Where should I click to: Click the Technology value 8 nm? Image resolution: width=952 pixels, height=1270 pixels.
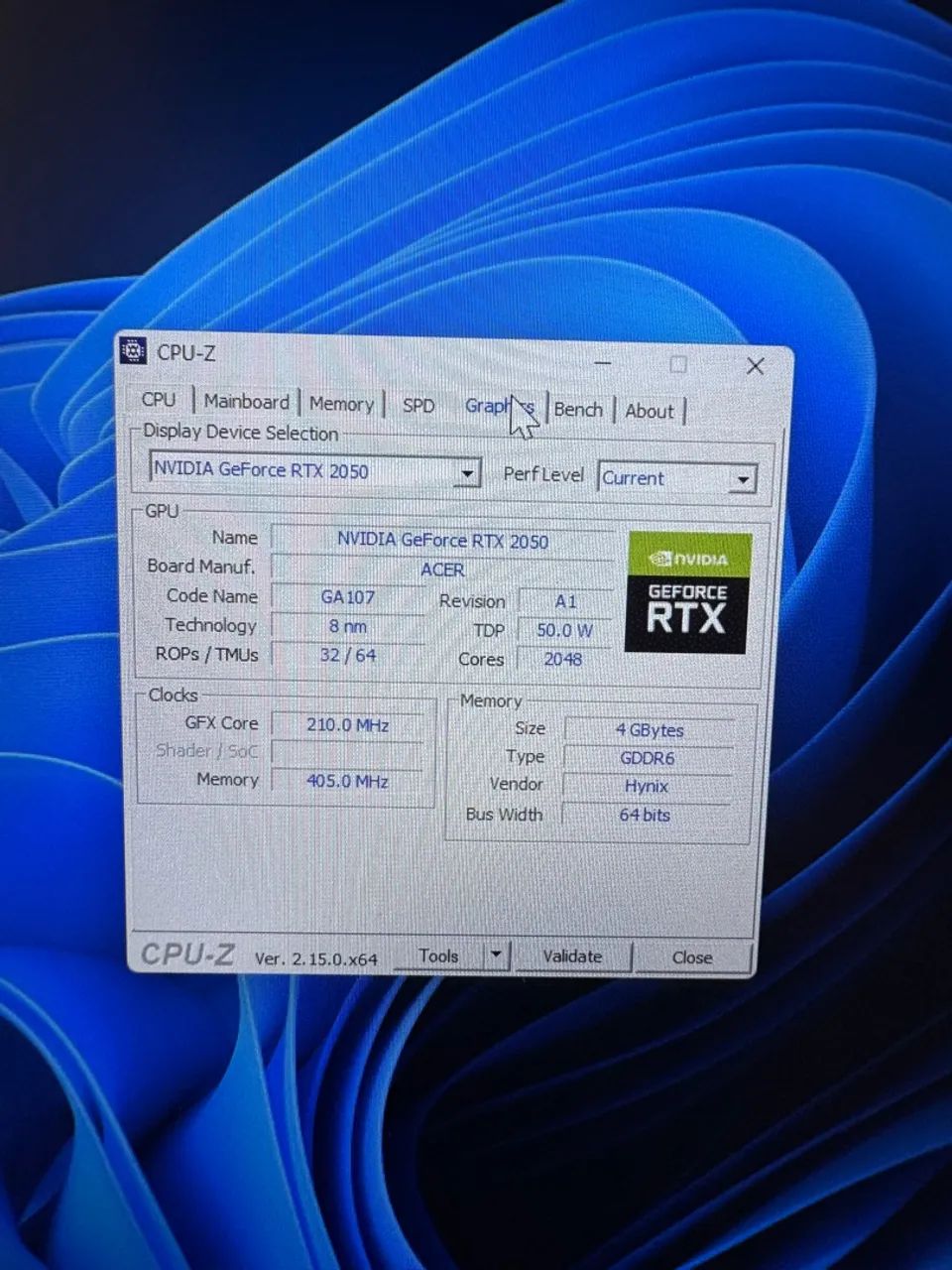click(x=348, y=626)
